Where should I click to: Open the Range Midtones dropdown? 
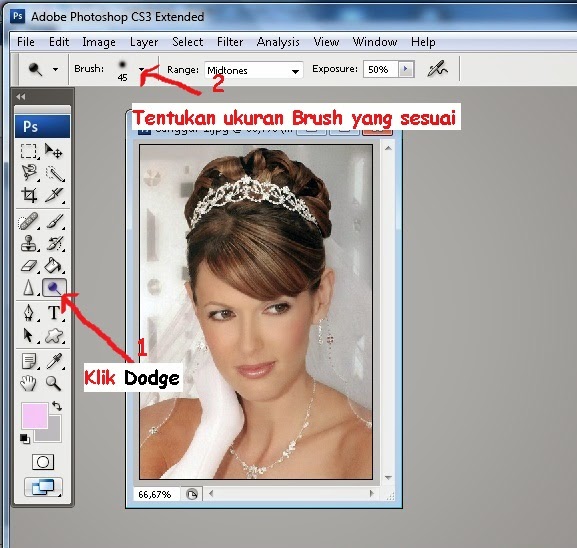click(254, 70)
